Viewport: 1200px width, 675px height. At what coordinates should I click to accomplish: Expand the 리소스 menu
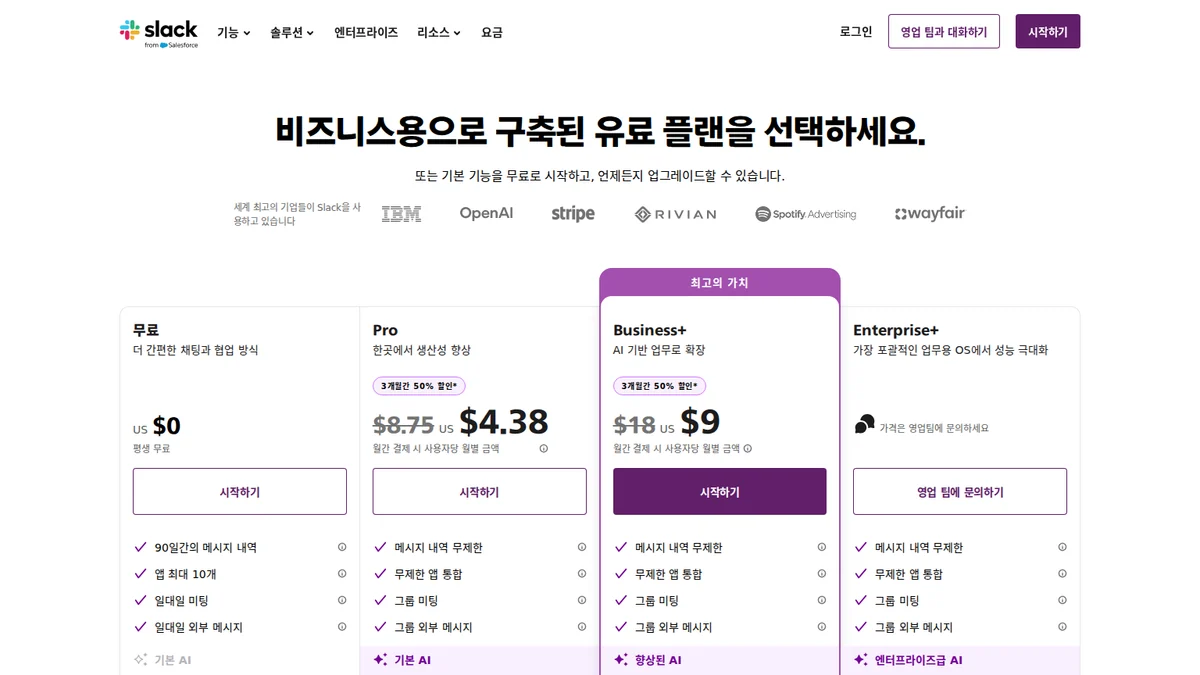pyautogui.click(x=439, y=32)
